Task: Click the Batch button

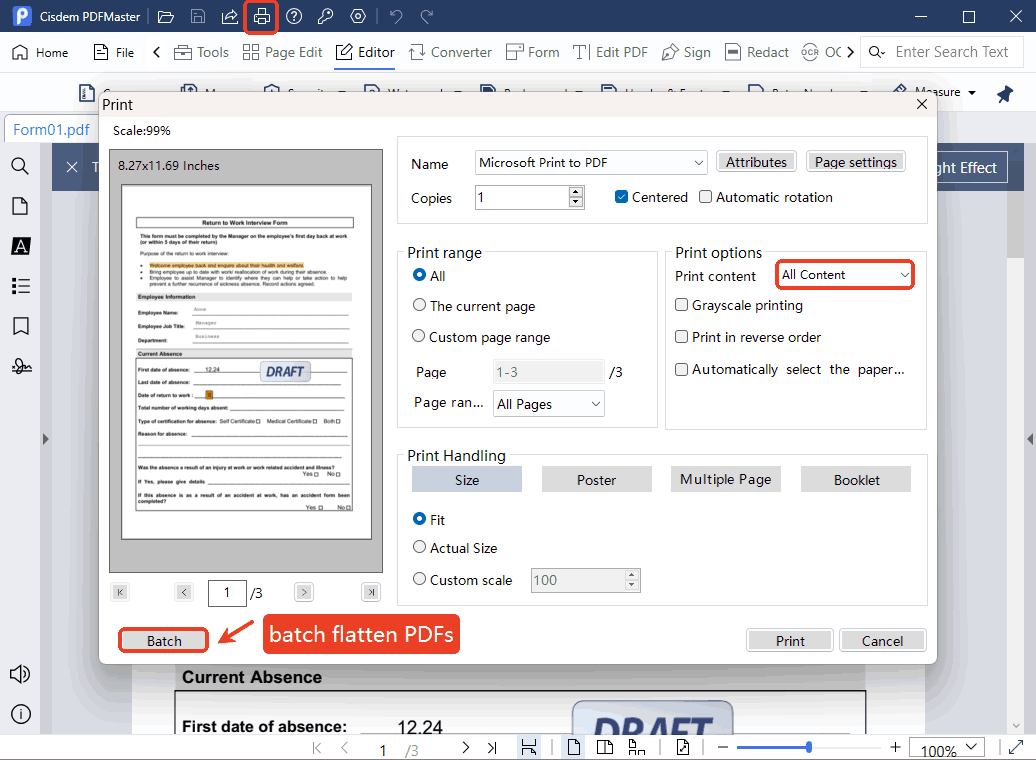Action: [164, 641]
